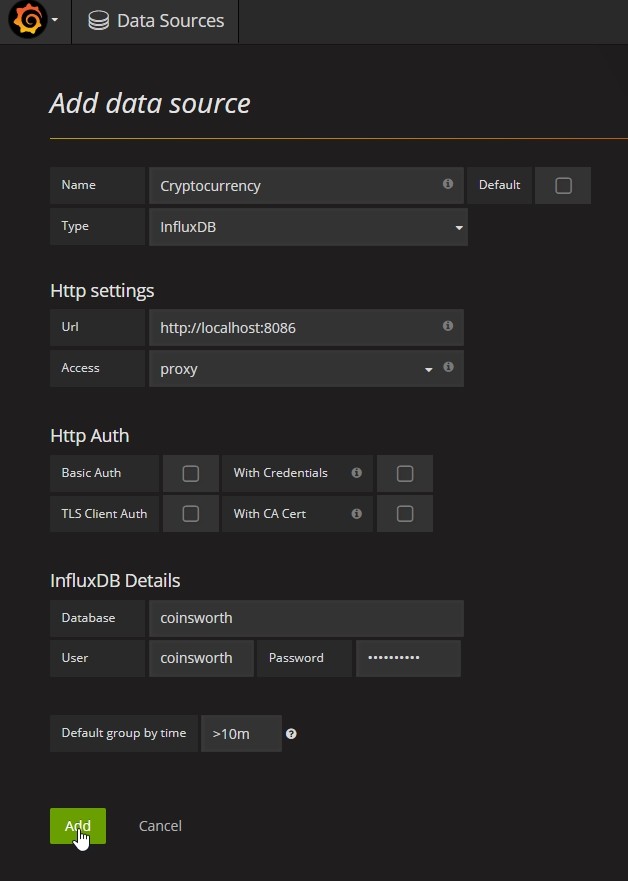Enable the Default data source checkbox
Screen dimensions: 628x881
563,185
